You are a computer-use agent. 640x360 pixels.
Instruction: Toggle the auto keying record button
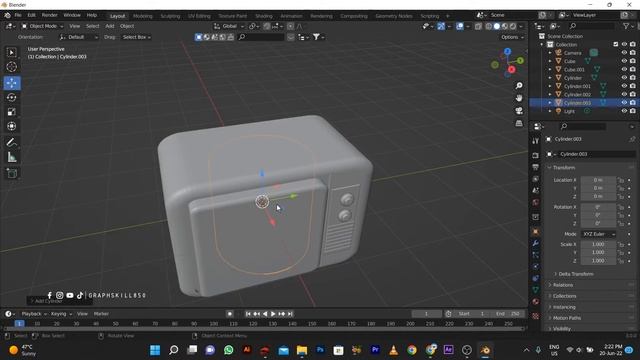tap(230, 314)
